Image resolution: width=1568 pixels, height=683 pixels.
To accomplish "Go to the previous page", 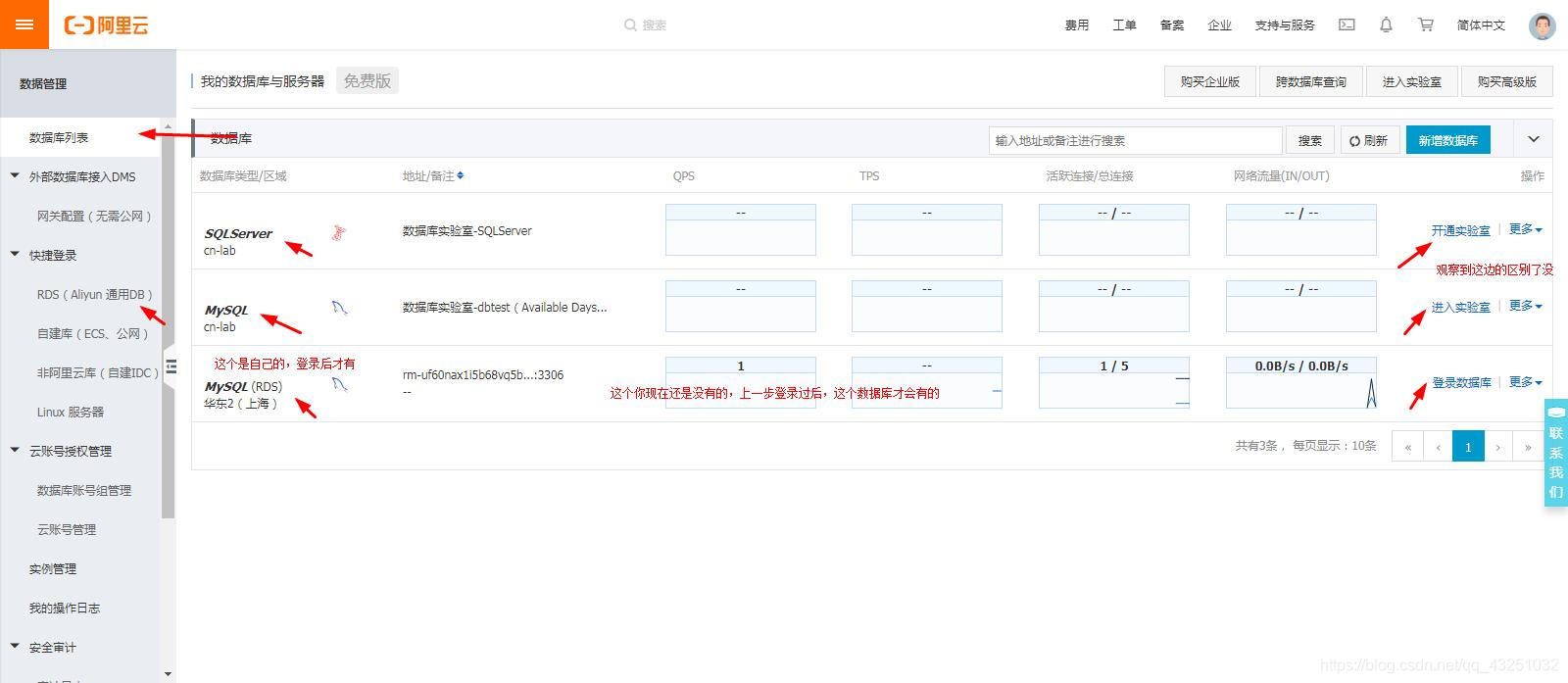I will click(x=1438, y=446).
